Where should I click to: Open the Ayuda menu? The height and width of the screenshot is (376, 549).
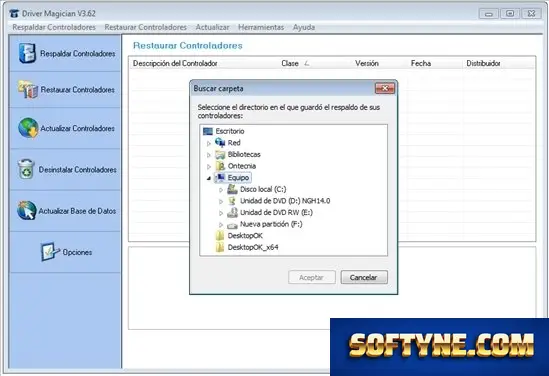(304, 27)
